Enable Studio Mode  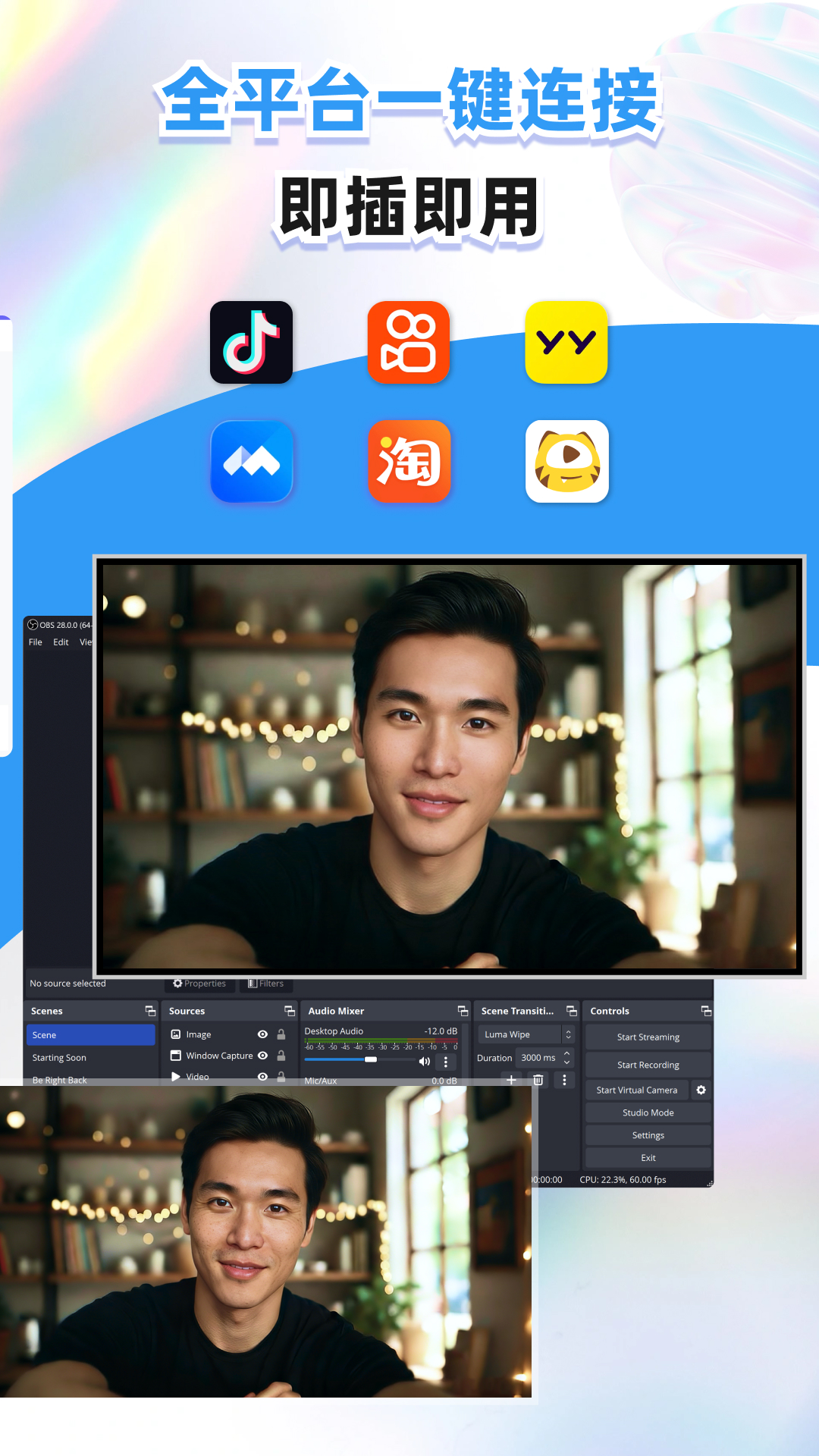(x=648, y=1112)
